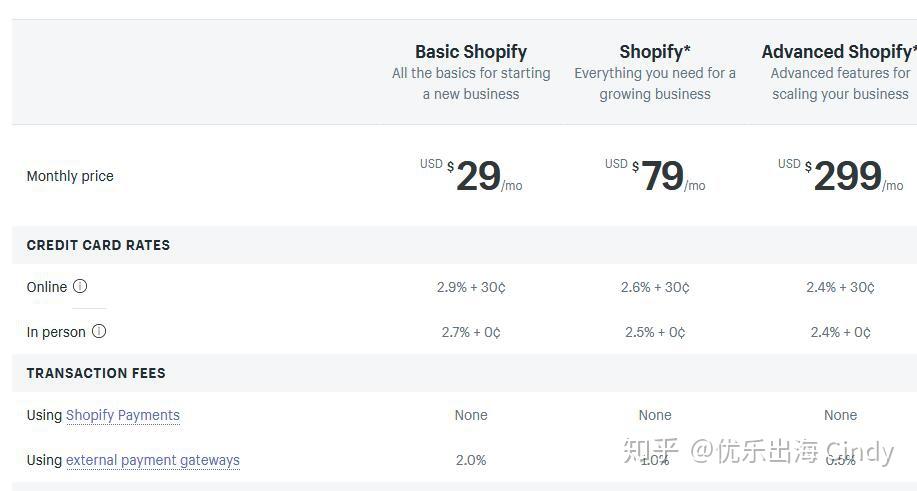The image size is (917, 491).
Task: Click the 2.9% + 30¢ online rate
Action: pos(471,287)
